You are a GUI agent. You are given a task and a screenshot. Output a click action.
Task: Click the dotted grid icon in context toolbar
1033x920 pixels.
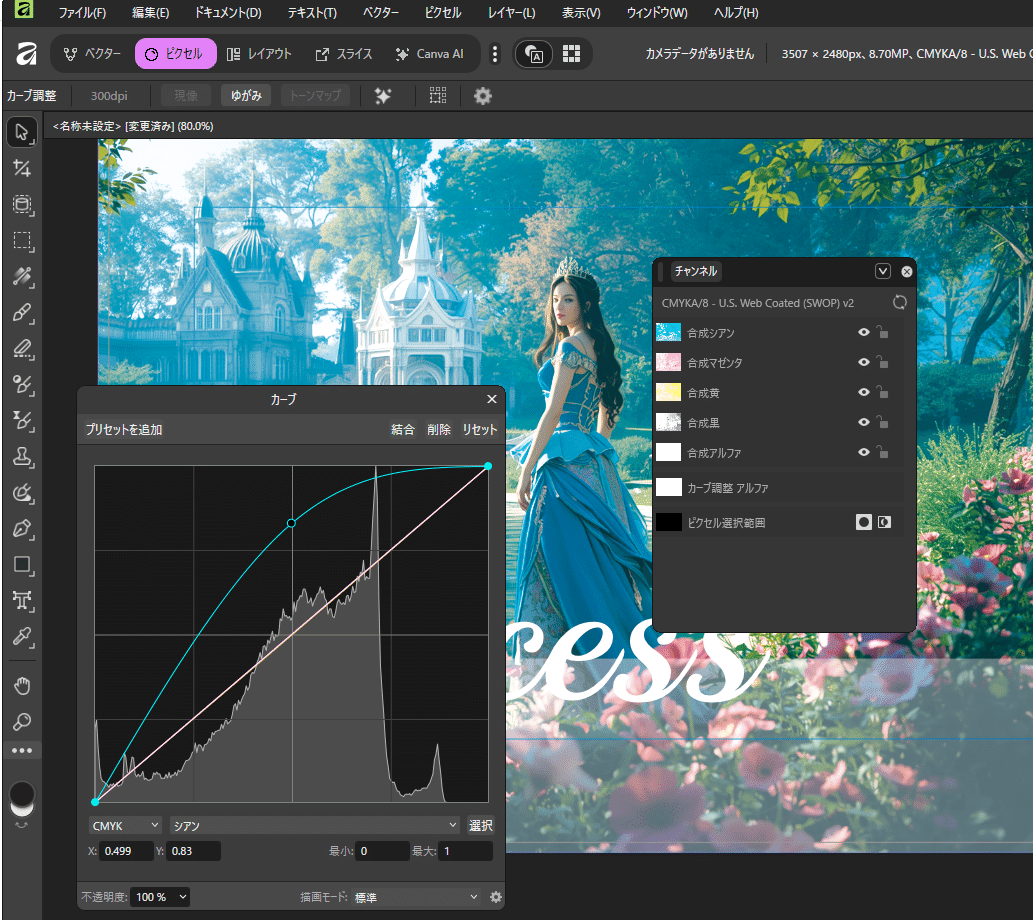click(438, 96)
